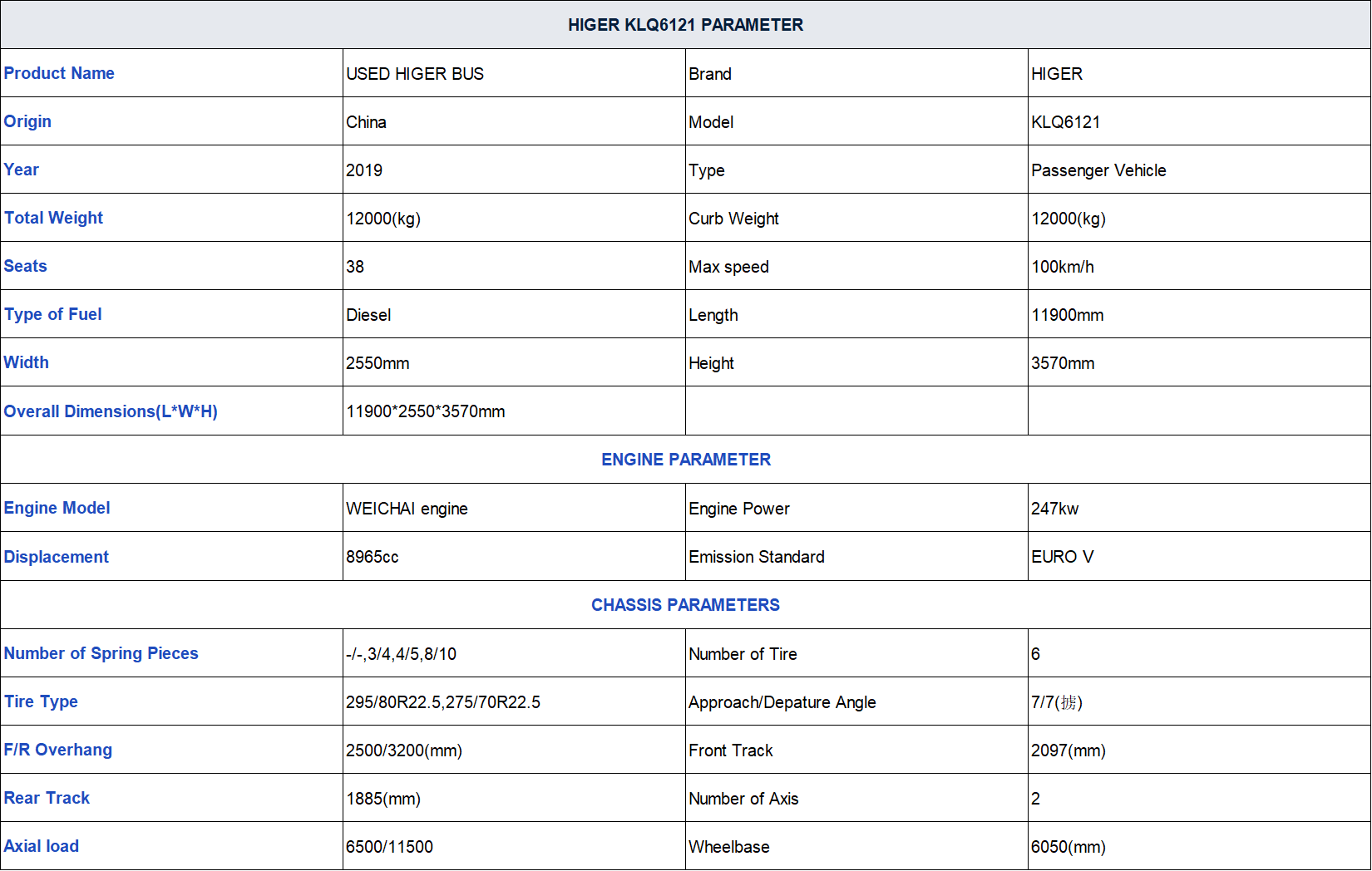
Task: Click the Total Weight label
Action: [54, 218]
